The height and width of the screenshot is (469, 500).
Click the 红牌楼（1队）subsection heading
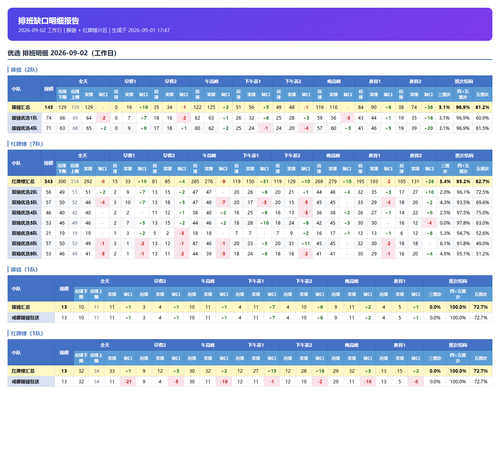point(27,333)
